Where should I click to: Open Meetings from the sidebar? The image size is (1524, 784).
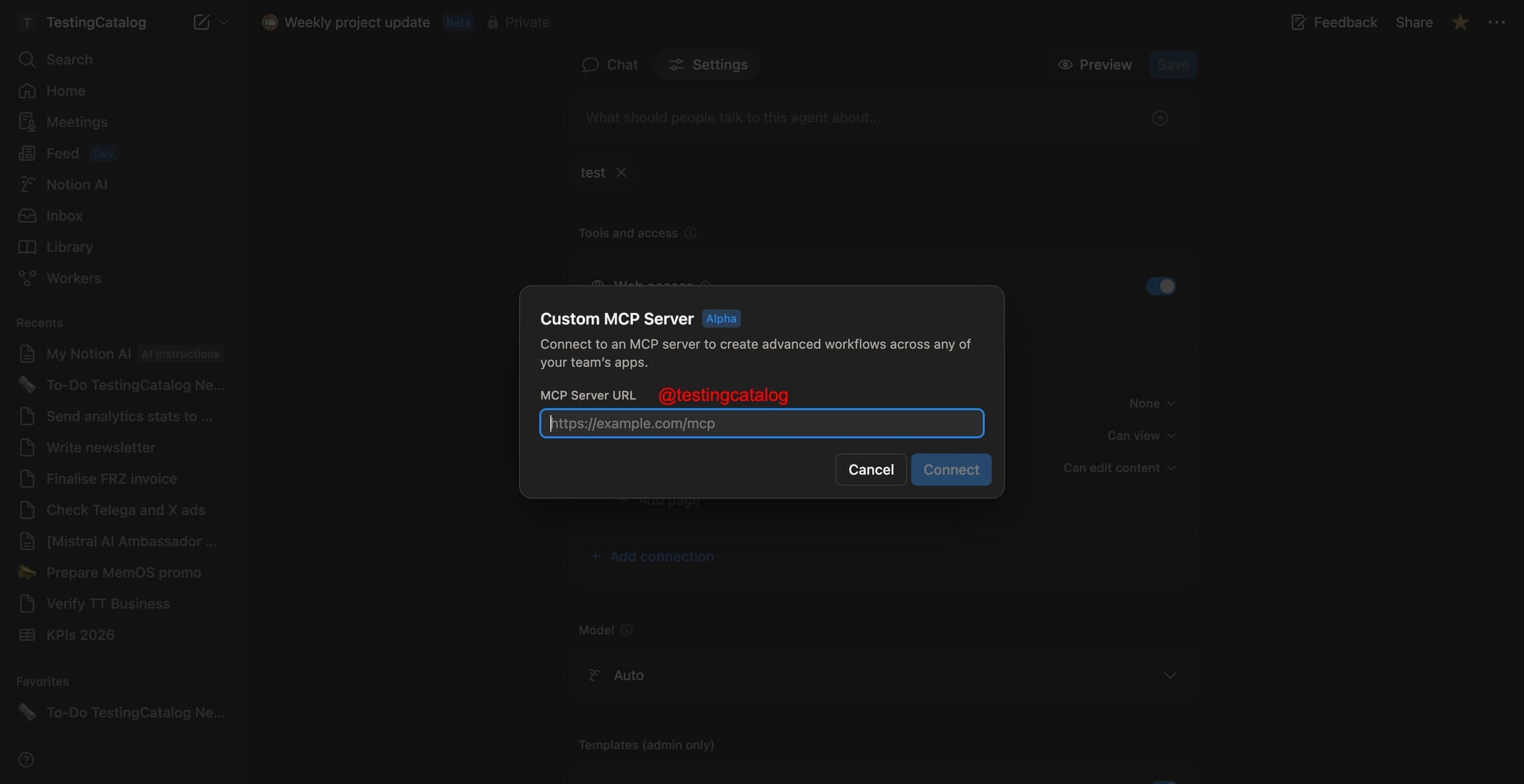[x=76, y=122]
